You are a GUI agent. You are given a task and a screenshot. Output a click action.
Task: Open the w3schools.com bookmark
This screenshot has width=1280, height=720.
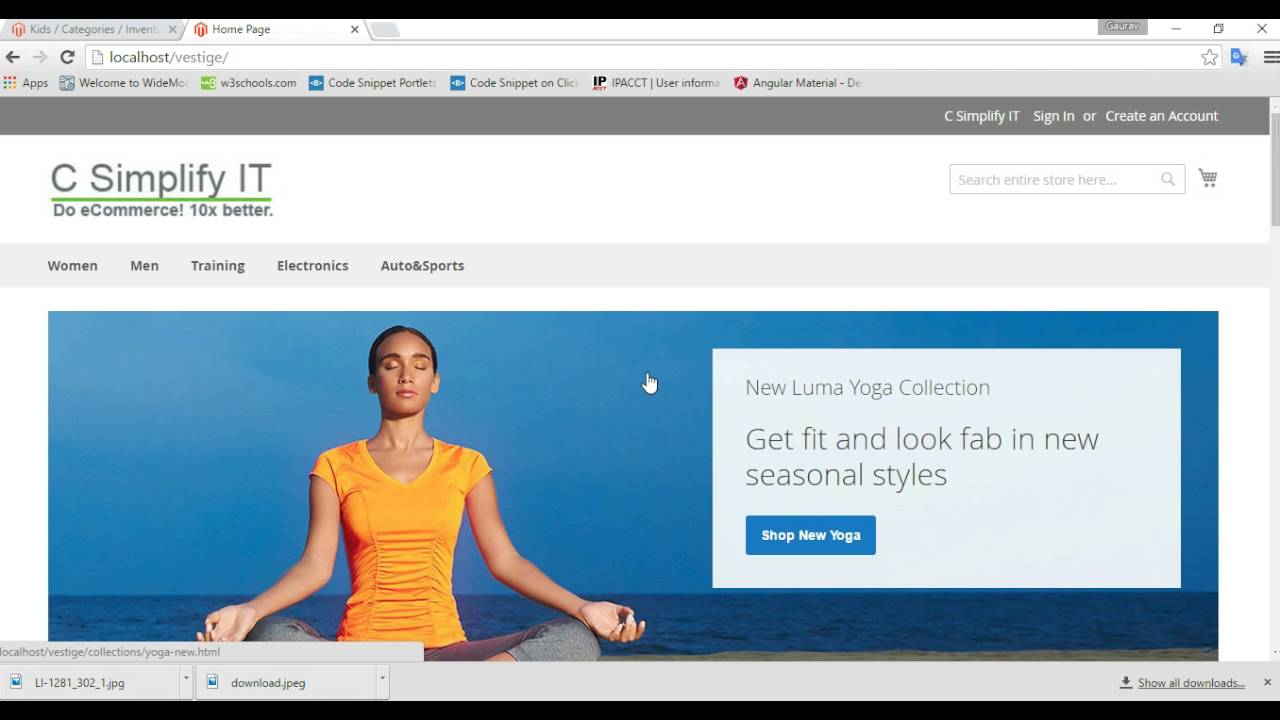(249, 83)
